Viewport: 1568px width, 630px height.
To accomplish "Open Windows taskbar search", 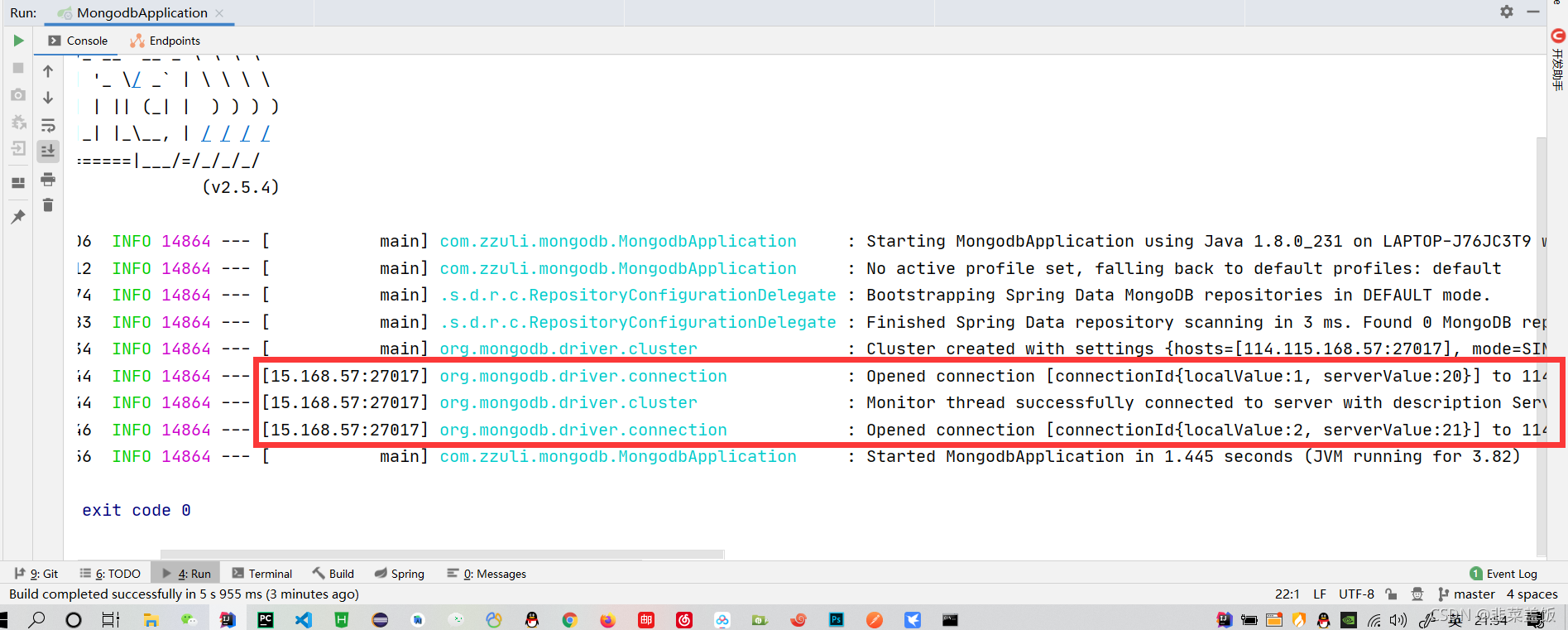I will [x=37, y=619].
